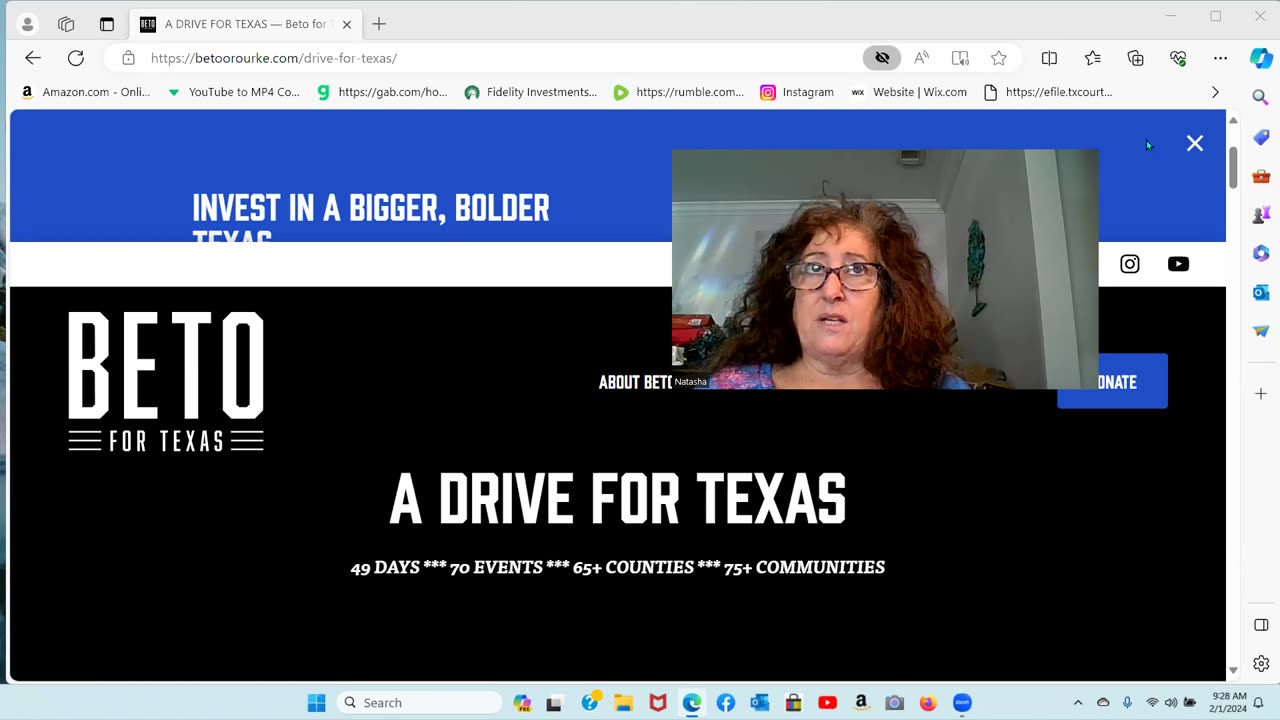Screen dimensions: 1280x720
Task: Click the BETO FOR TEXAS logo
Action: pos(166,381)
